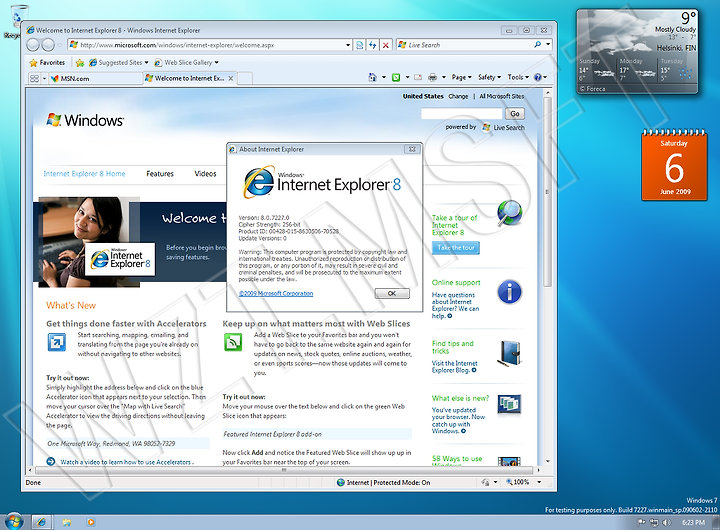Open the zoom level dropdown arrow
720x530 pixels.
(539, 482)
